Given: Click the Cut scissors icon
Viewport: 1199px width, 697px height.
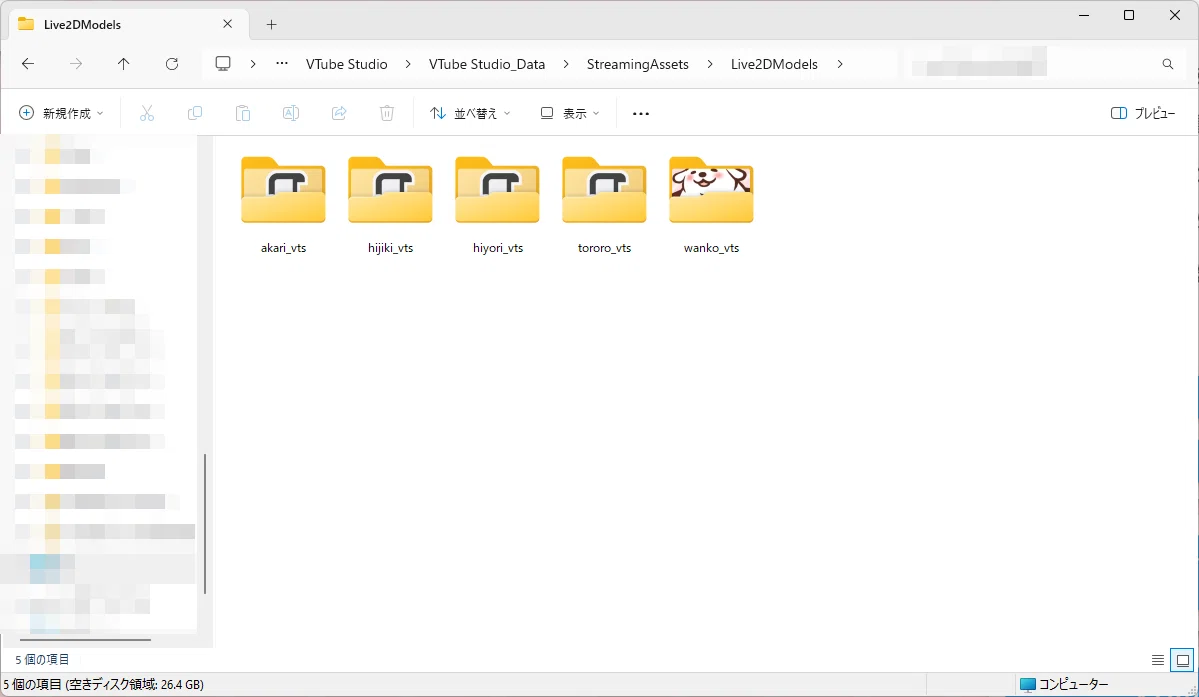Looking at the screenshot, I should click(147, 113).
